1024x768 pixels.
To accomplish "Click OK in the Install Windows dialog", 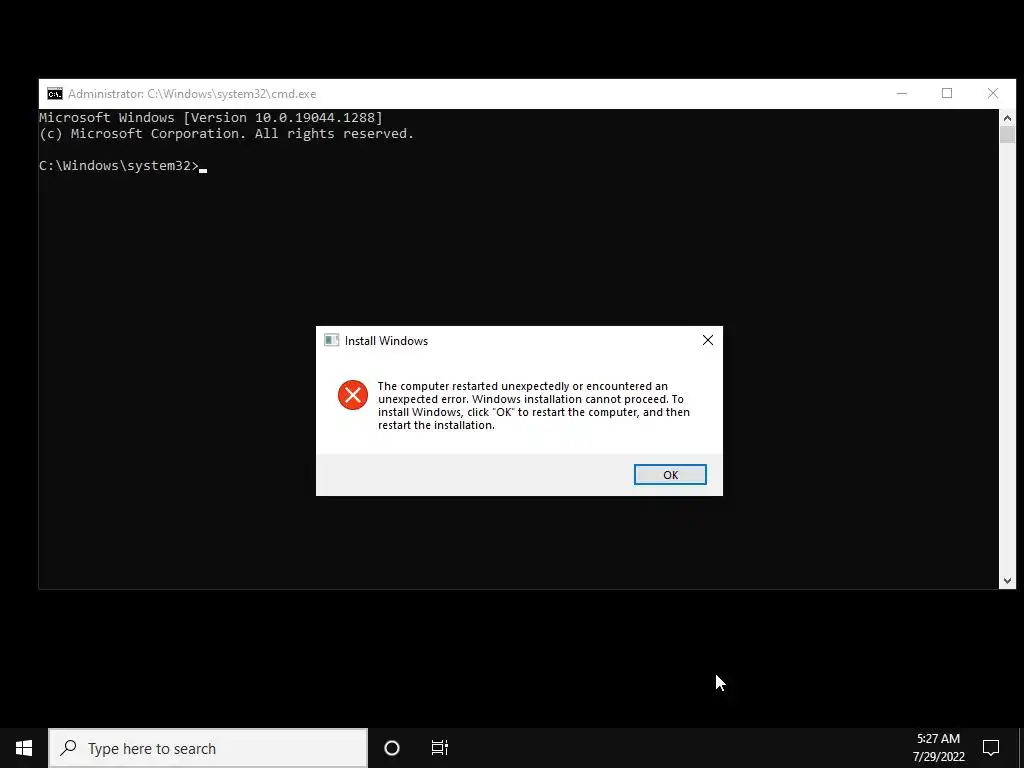I will [670, 475].
